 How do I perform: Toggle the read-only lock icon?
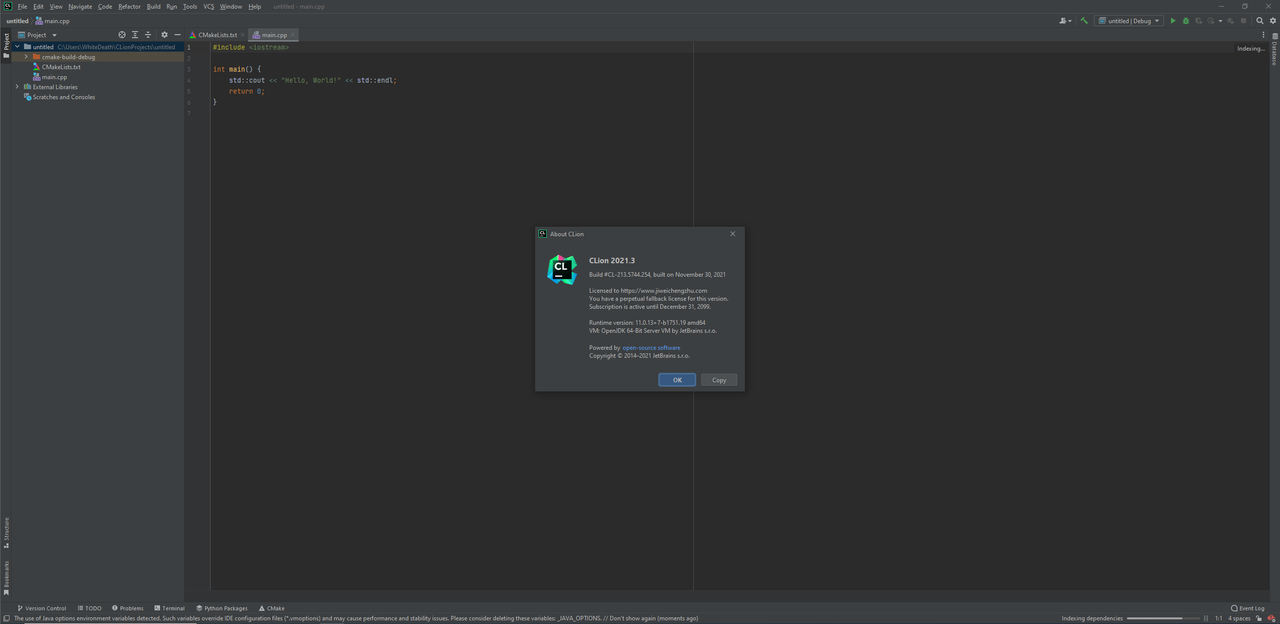tap(1259, 618)
